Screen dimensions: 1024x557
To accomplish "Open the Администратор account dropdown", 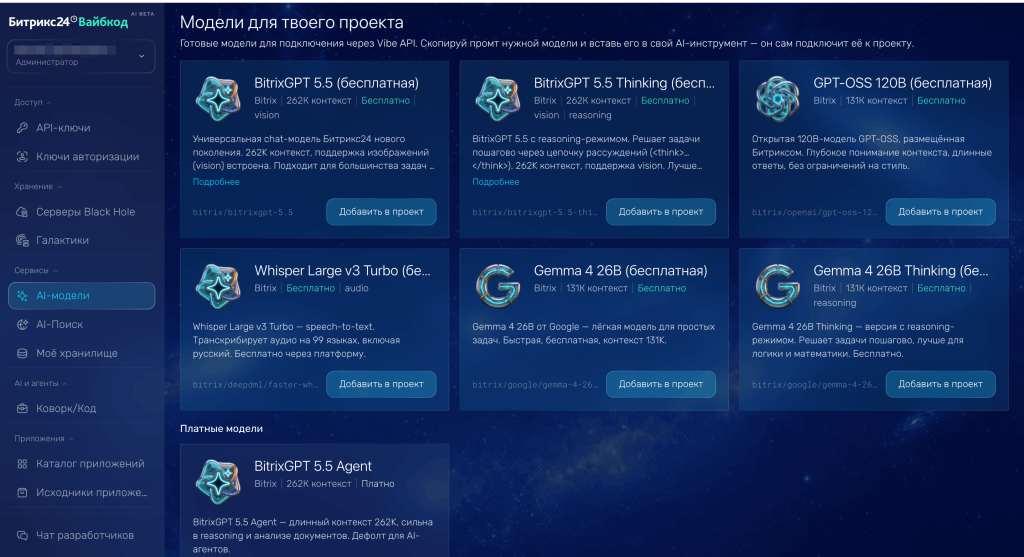I will click(x=81, y=56).
